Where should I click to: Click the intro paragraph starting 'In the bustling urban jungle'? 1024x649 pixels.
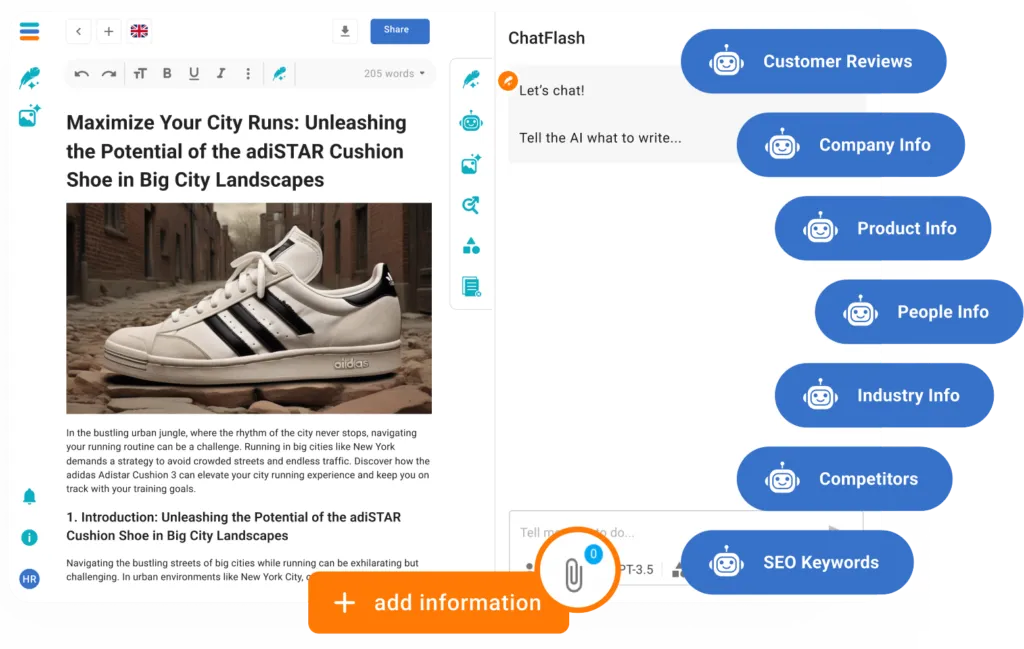(248, 461)
